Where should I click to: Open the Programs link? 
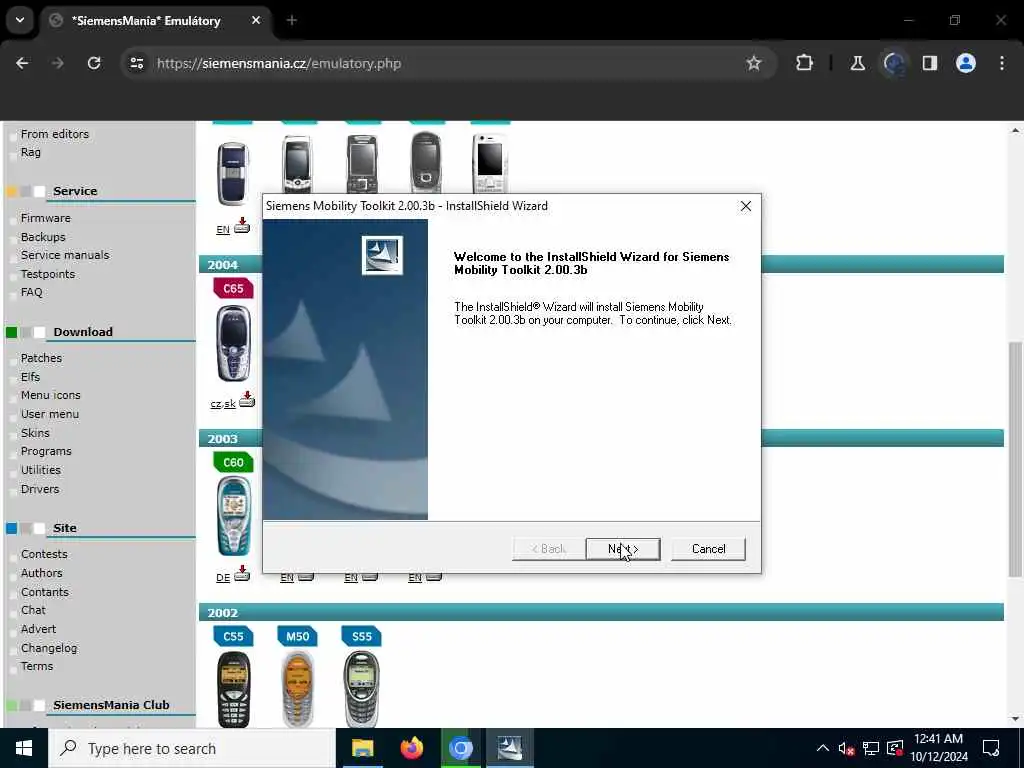[46, 451]
